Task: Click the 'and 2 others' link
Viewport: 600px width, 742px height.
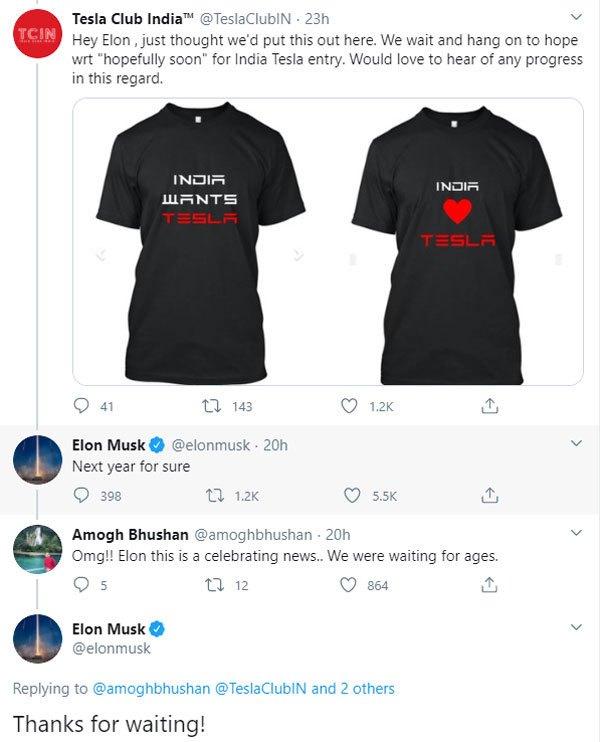Action: coord(353,688)
